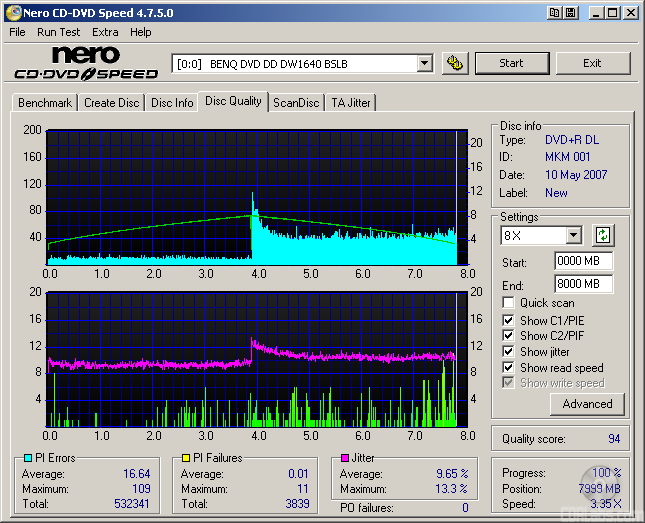Click the Nero application icon in title bar
Image resolution: width=645 pixels, height=523 pixels.
click(12, 13)
